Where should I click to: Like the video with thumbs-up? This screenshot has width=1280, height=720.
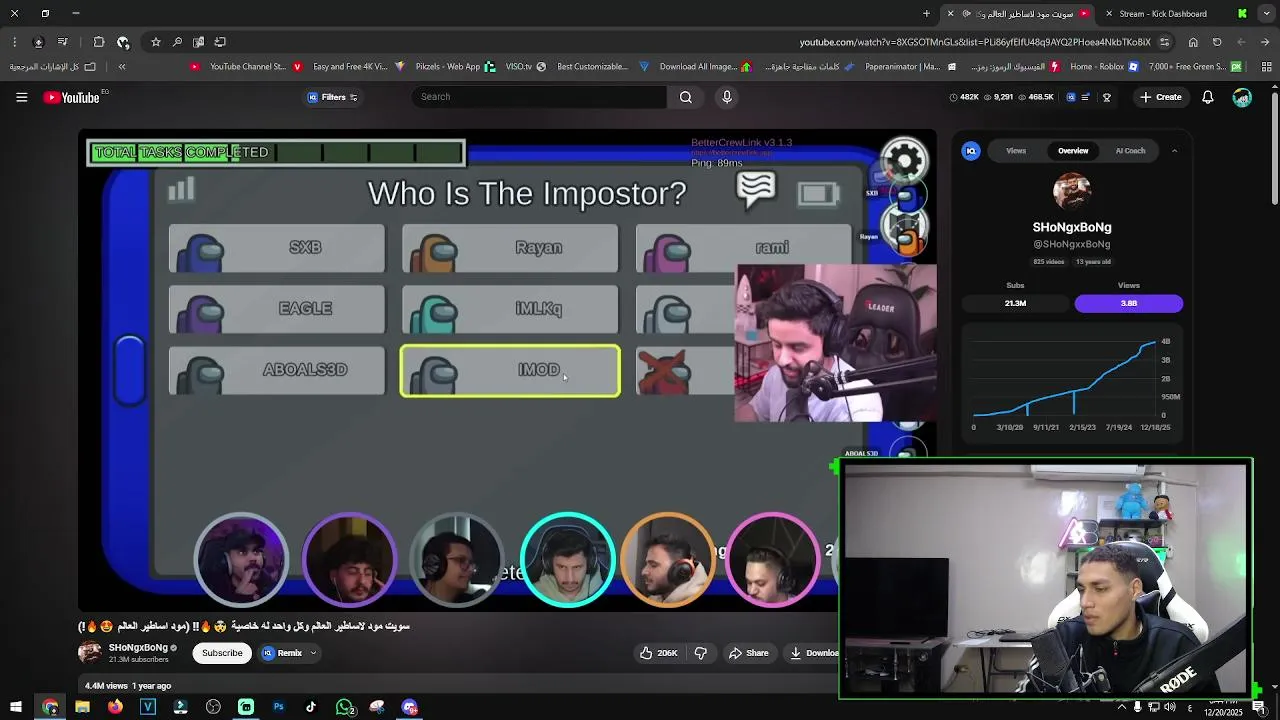coord(660,653)
